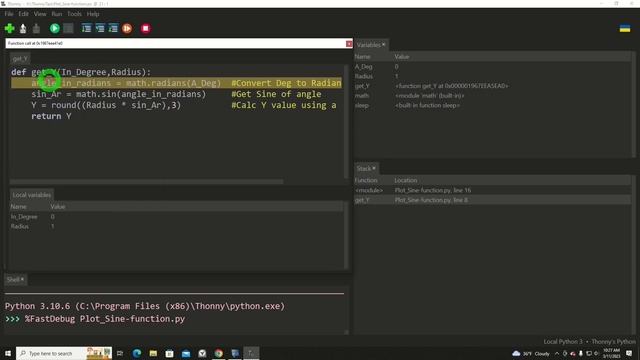Run current script with green play button
This screenshot has height=360, width=640.
pos(55,29)
